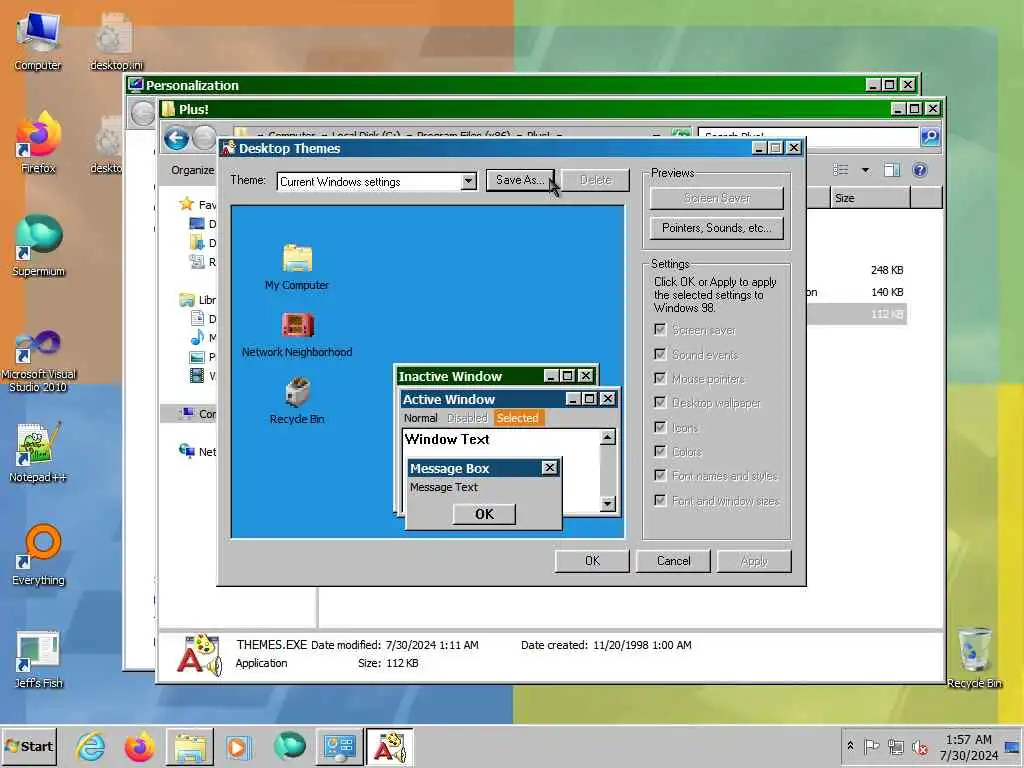Click Cancel in the Desktop Themes dialog

(673, 561)
